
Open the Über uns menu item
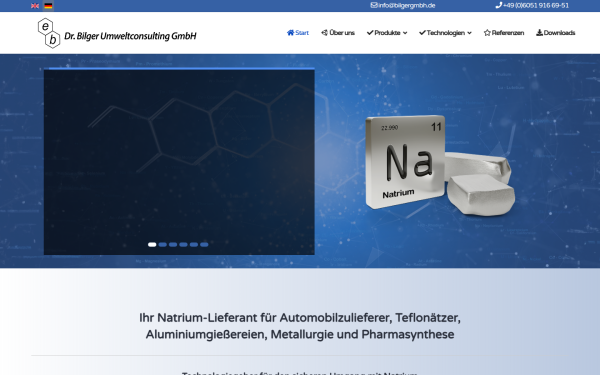342,33
